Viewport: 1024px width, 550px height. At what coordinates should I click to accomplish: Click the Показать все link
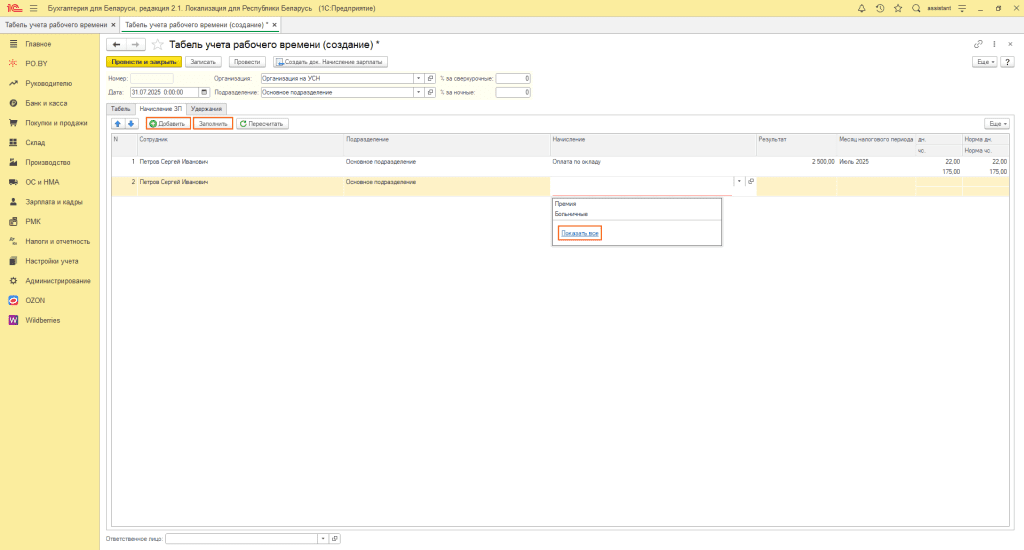(x=580, y=233)
